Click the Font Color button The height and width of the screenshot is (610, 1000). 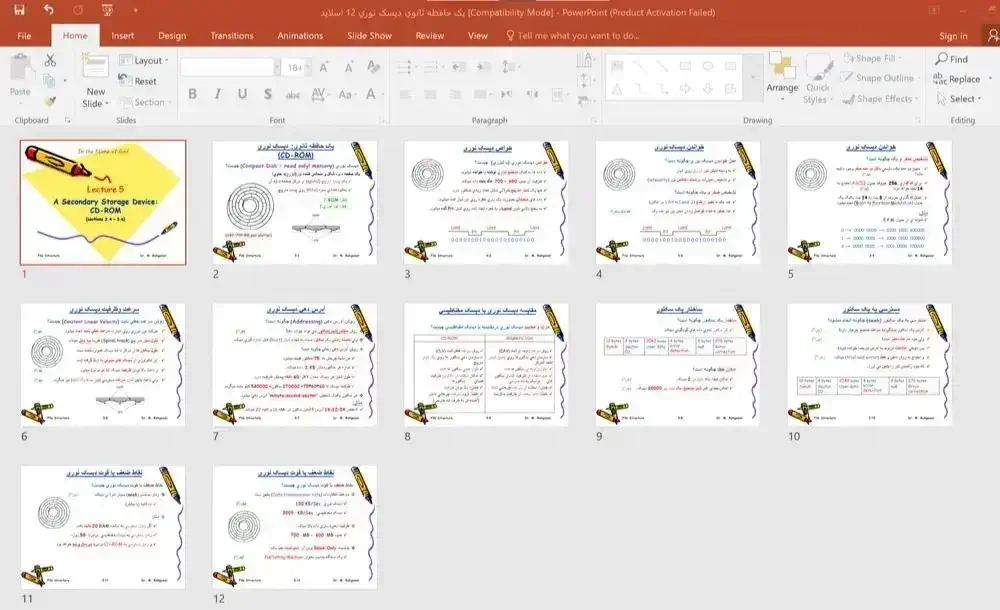coord(370,94)
